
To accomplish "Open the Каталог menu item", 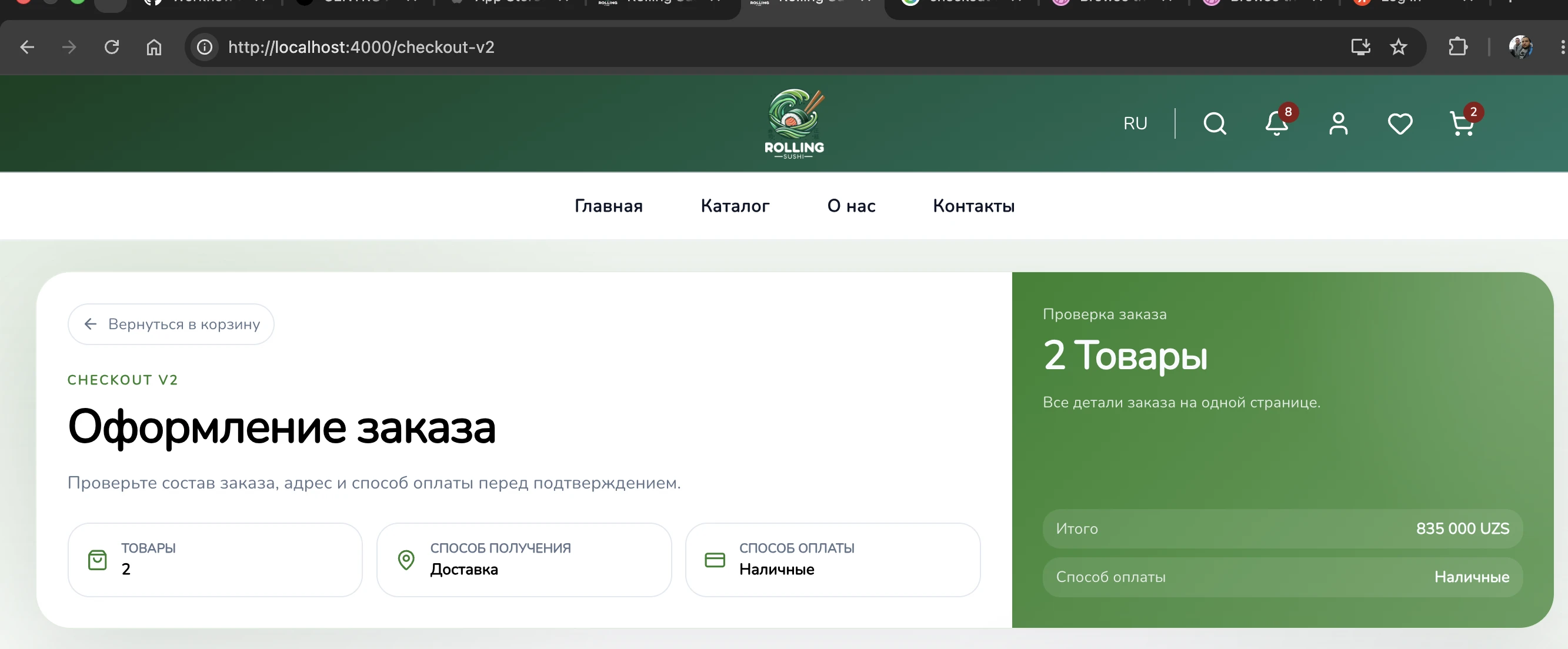I will (735, 206).
